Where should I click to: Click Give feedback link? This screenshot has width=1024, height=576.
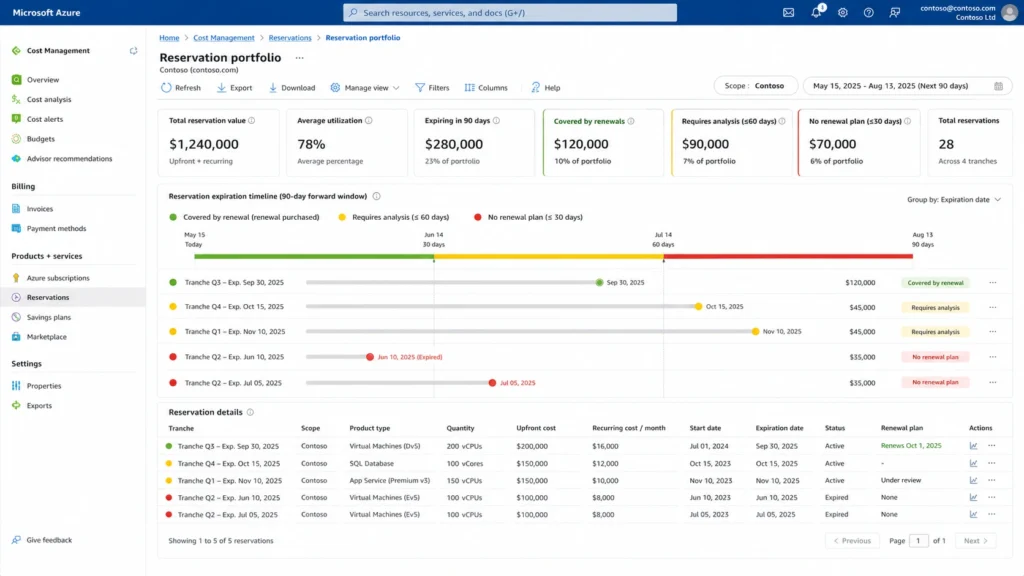(49, 540)
